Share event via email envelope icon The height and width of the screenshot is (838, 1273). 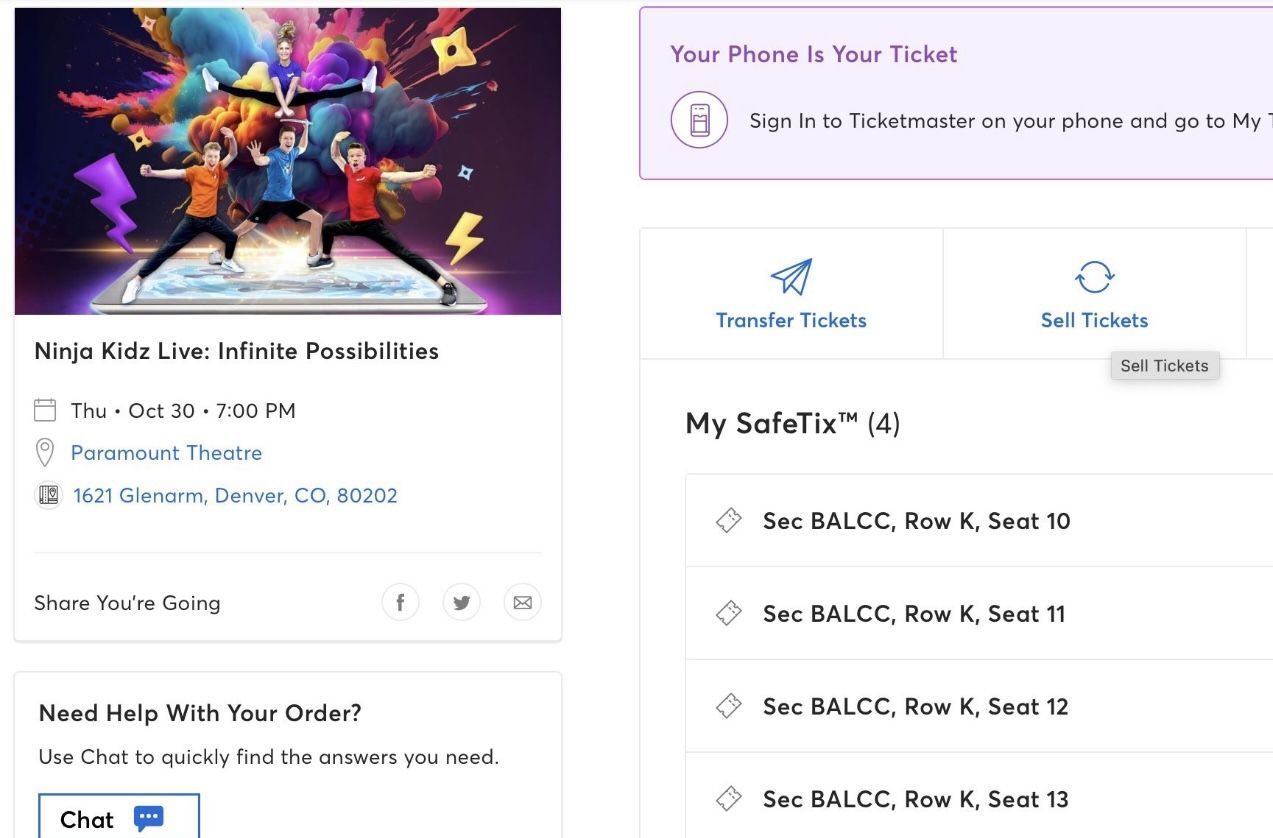(522, 602)
